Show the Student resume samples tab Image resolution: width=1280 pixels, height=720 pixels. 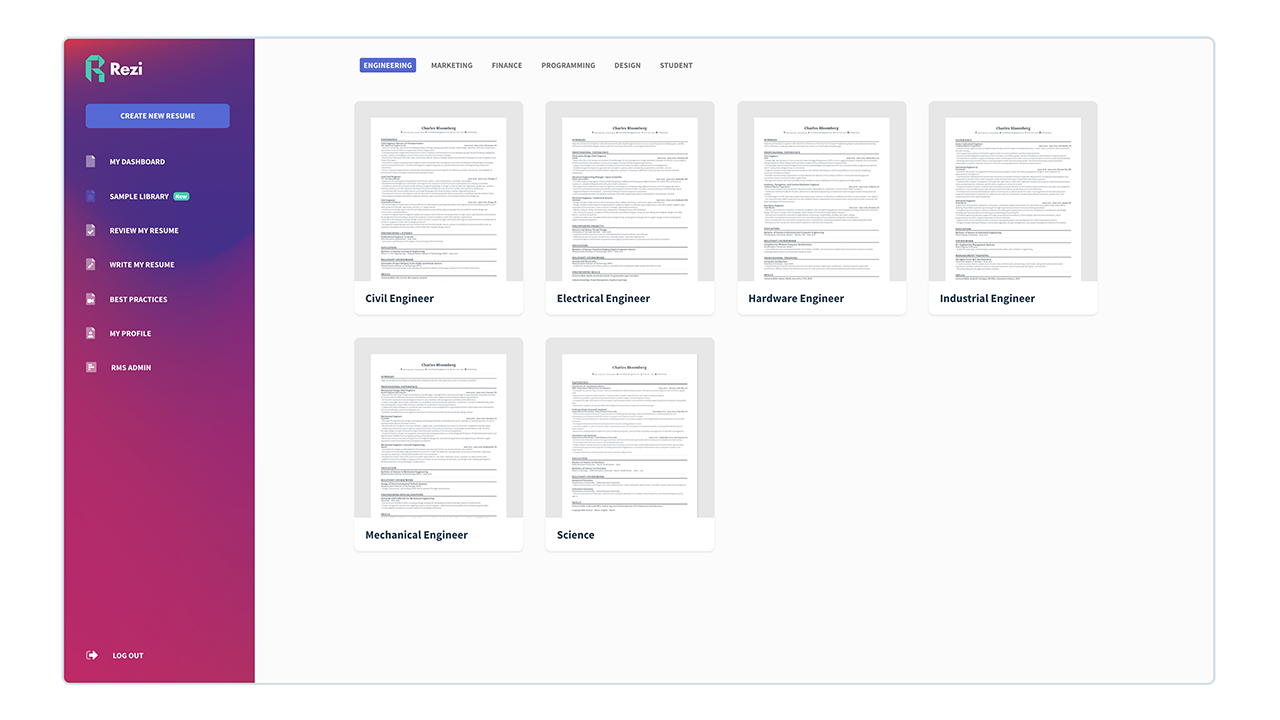click(x=676, y=66)
